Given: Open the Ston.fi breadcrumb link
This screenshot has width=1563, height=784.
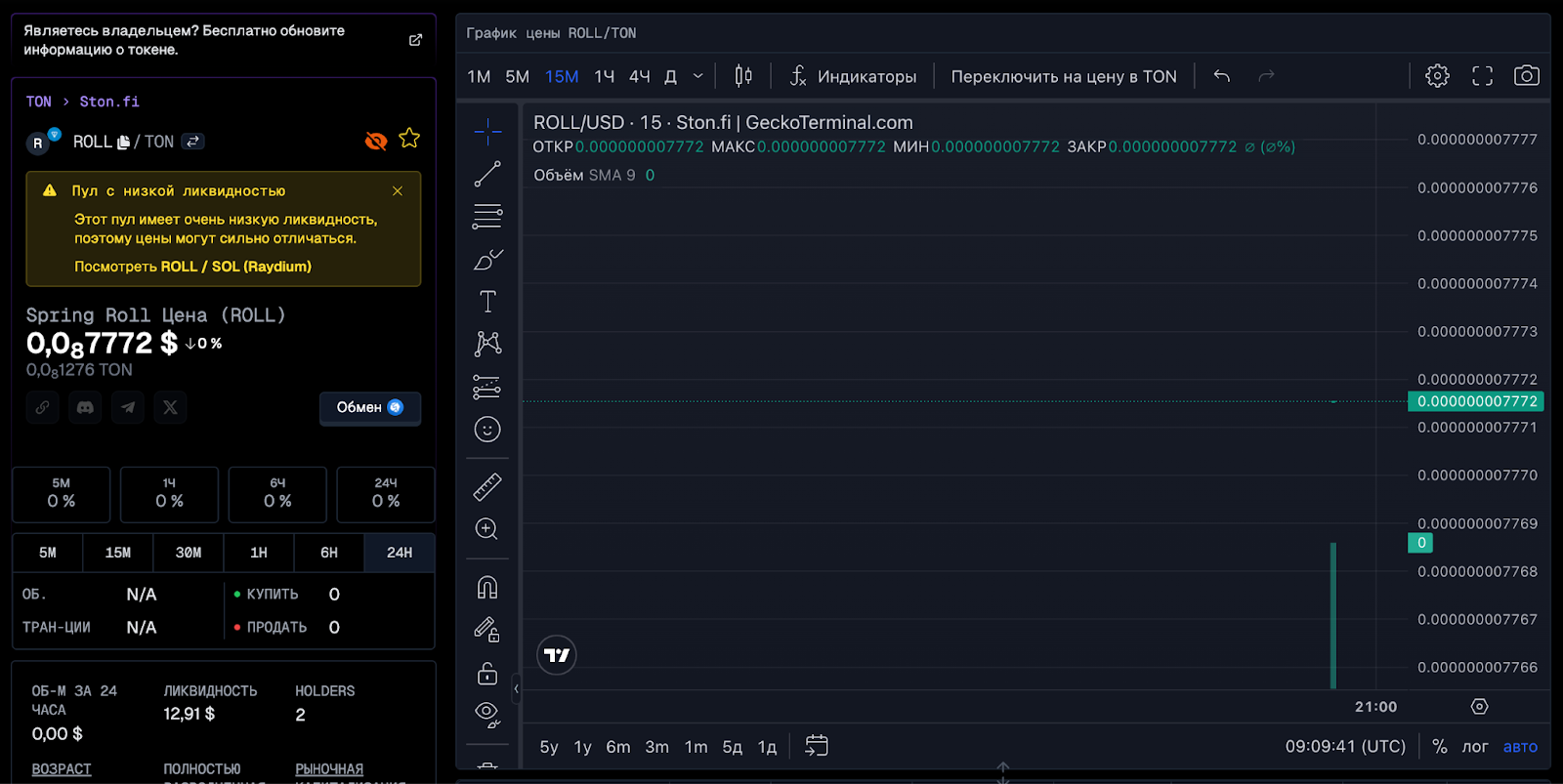Looking at the screenshot, I should pos(109,102).
